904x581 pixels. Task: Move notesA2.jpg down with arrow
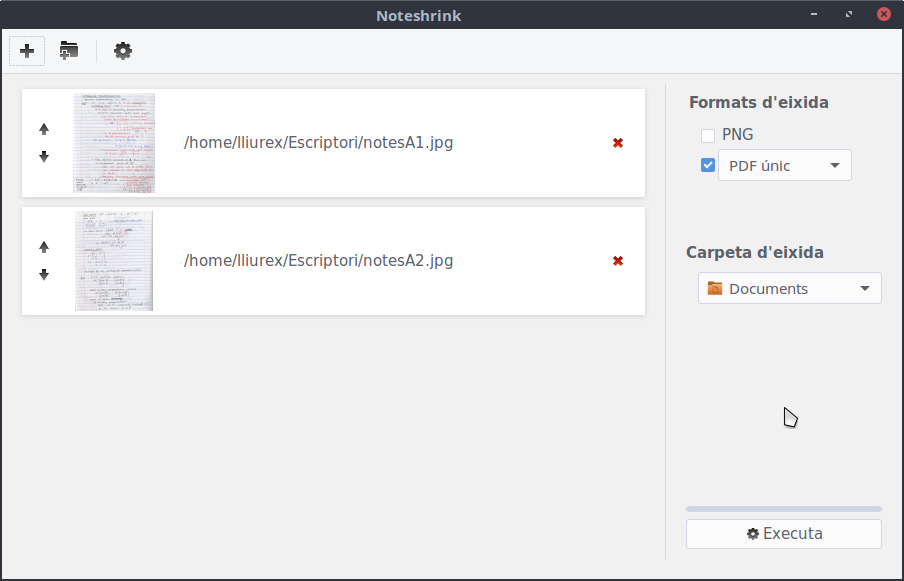[44, 274]
